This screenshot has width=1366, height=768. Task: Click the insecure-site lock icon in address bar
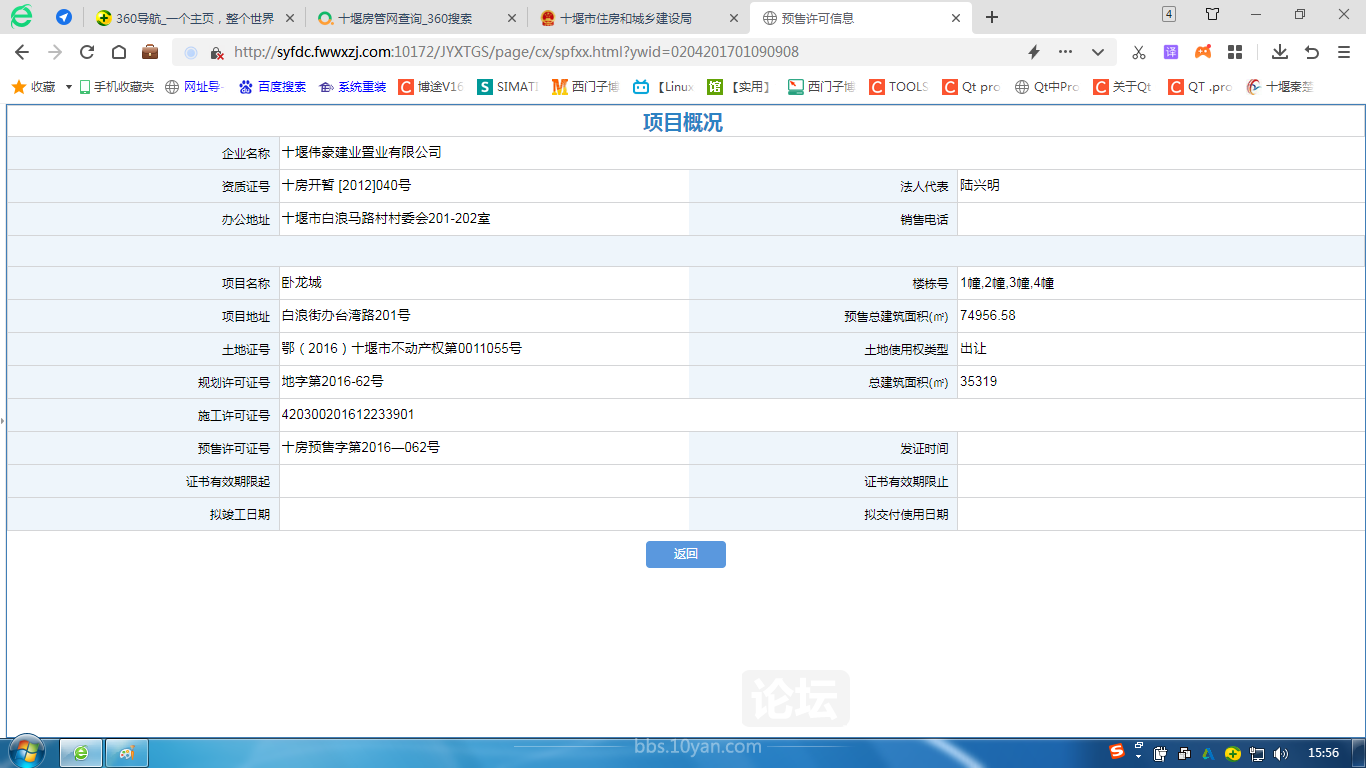[x=217, y=52]
